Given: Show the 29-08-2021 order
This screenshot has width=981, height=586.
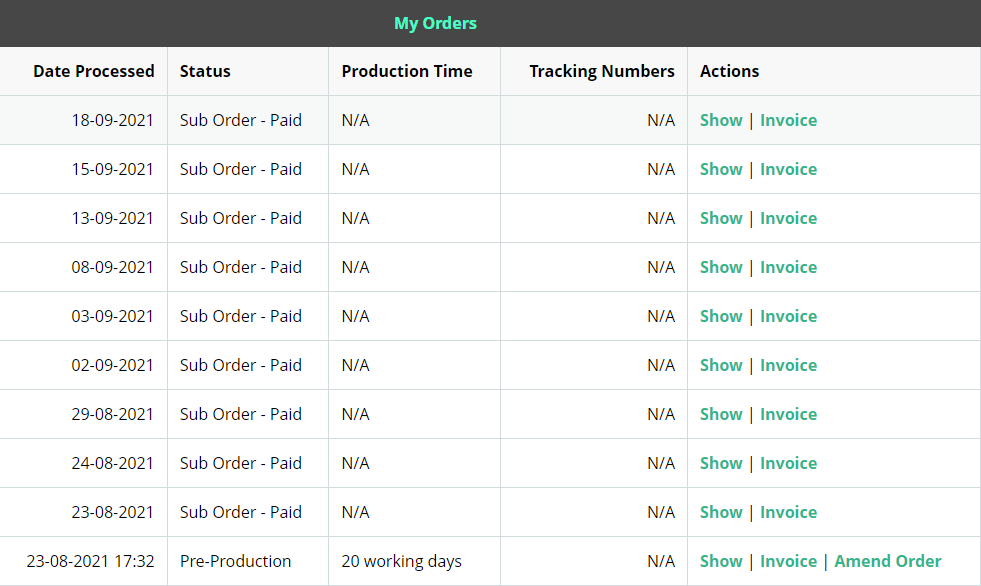Looking at the screenshot, I should point(721,414).
